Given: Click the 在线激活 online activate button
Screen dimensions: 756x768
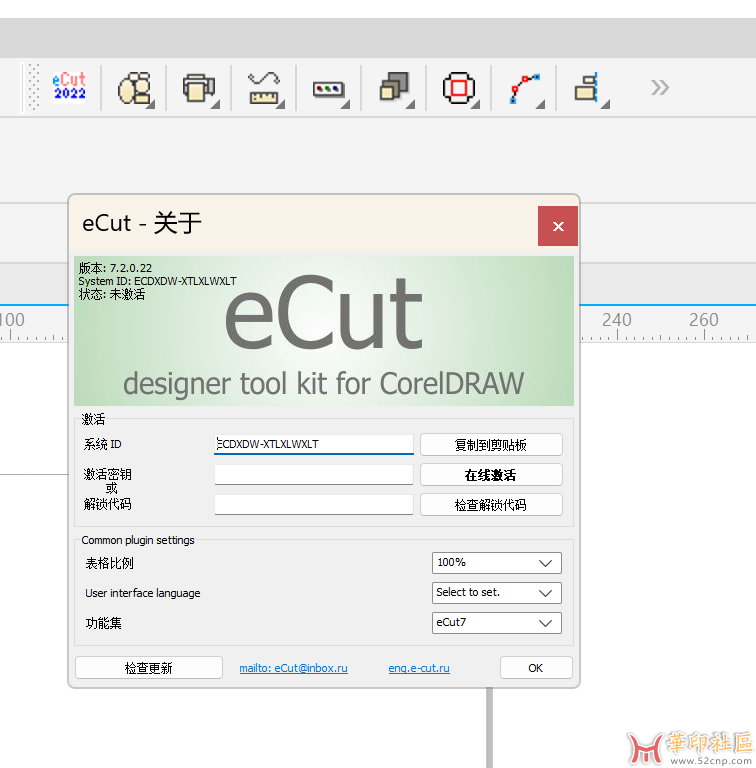Looking at the screenshot, I should pos(491,475).
